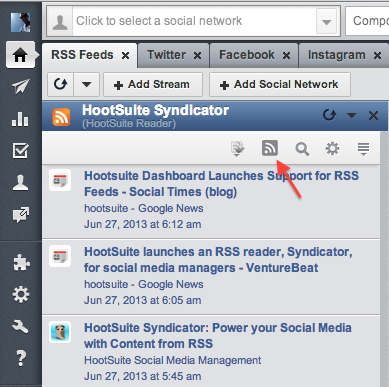This screenshot has height=387, width=389.
Task: Click thumbnail of Social Times article
Action: pos(60,180)
